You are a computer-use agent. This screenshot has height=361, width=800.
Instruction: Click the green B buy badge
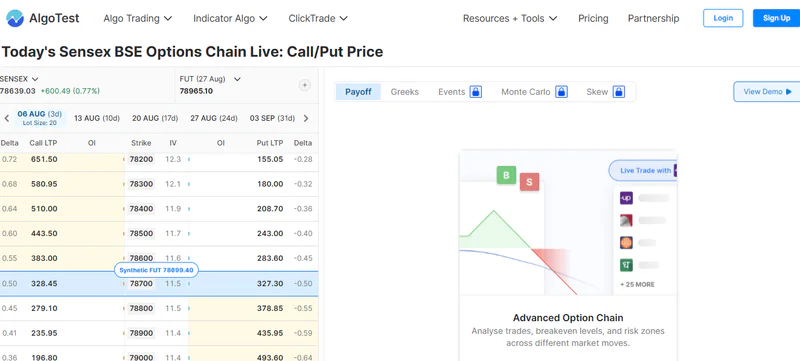click(506, 175)
